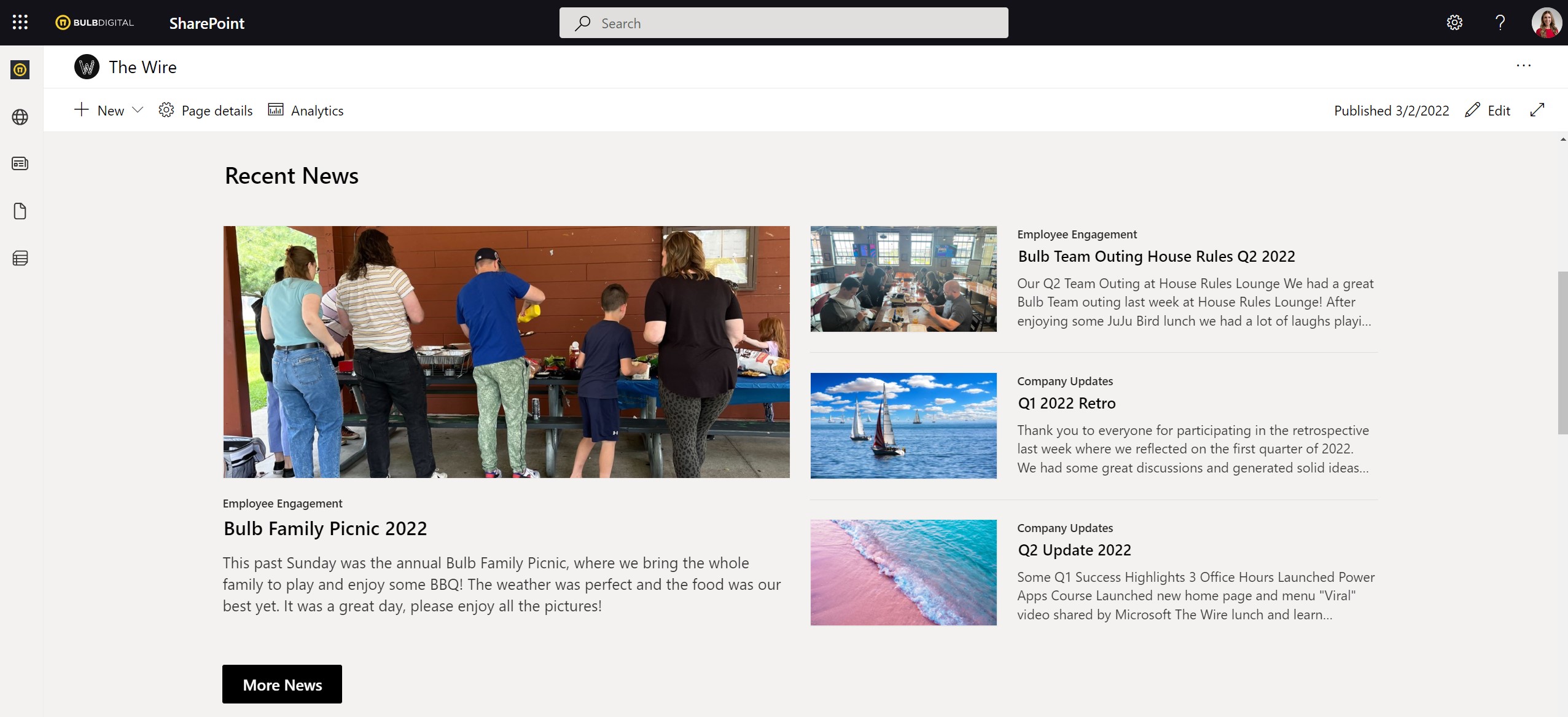
Task: Click into the SharePoint search box
Action: click(784, 23)
